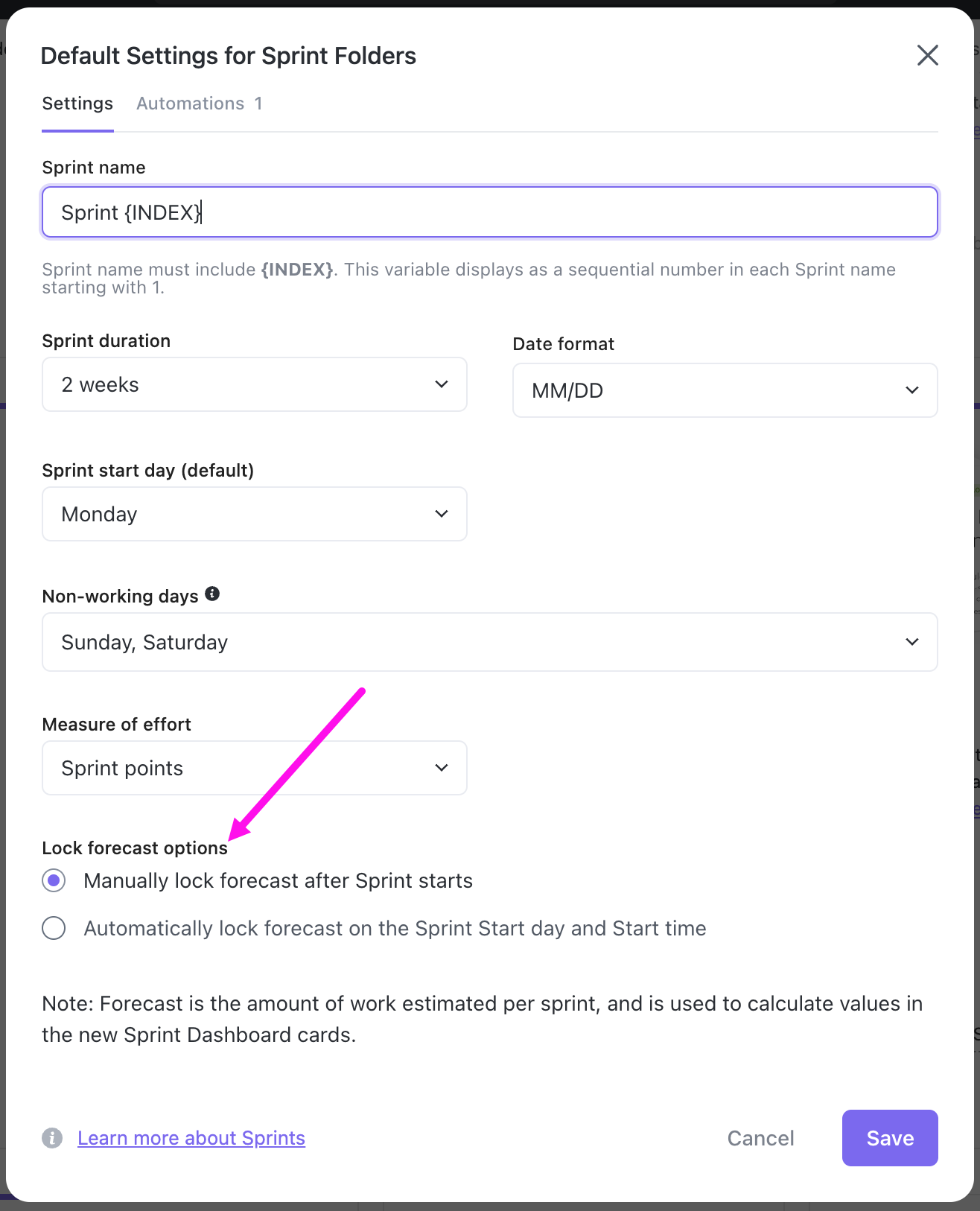
Task: Click the Sunday, Saturday selection field
Action: pyautogui.click(x=489, y=641)
